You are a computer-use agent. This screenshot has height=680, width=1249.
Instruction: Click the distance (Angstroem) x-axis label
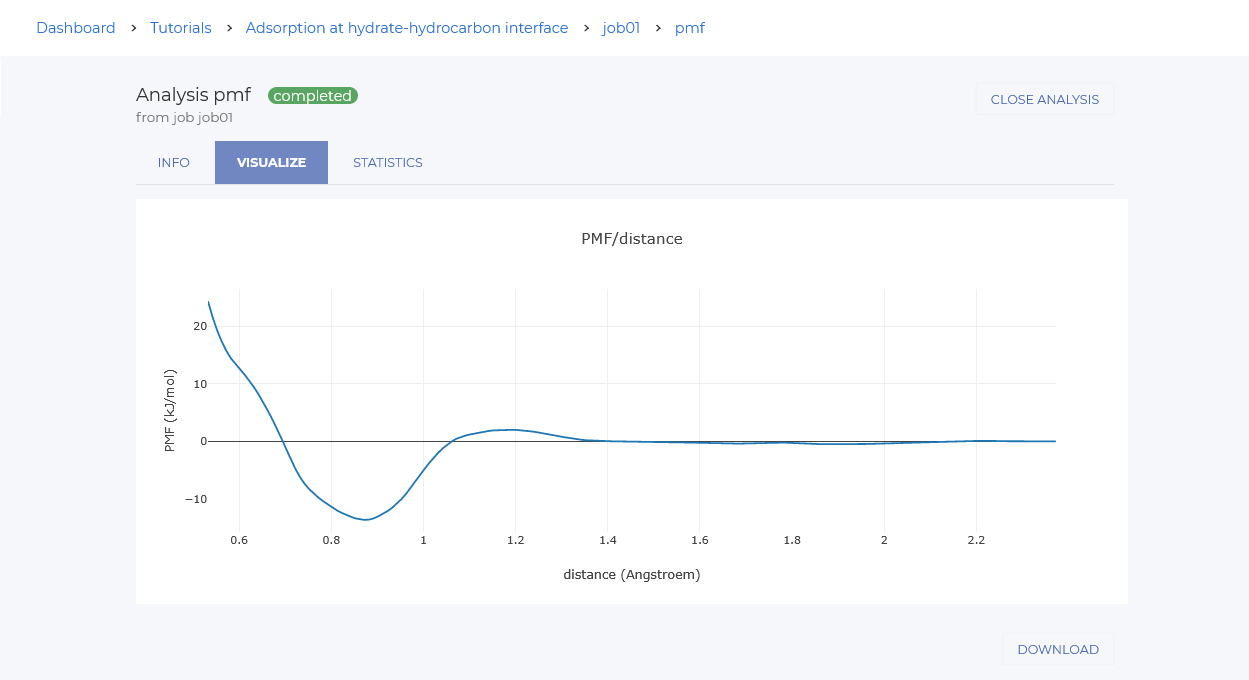point(632,575)
